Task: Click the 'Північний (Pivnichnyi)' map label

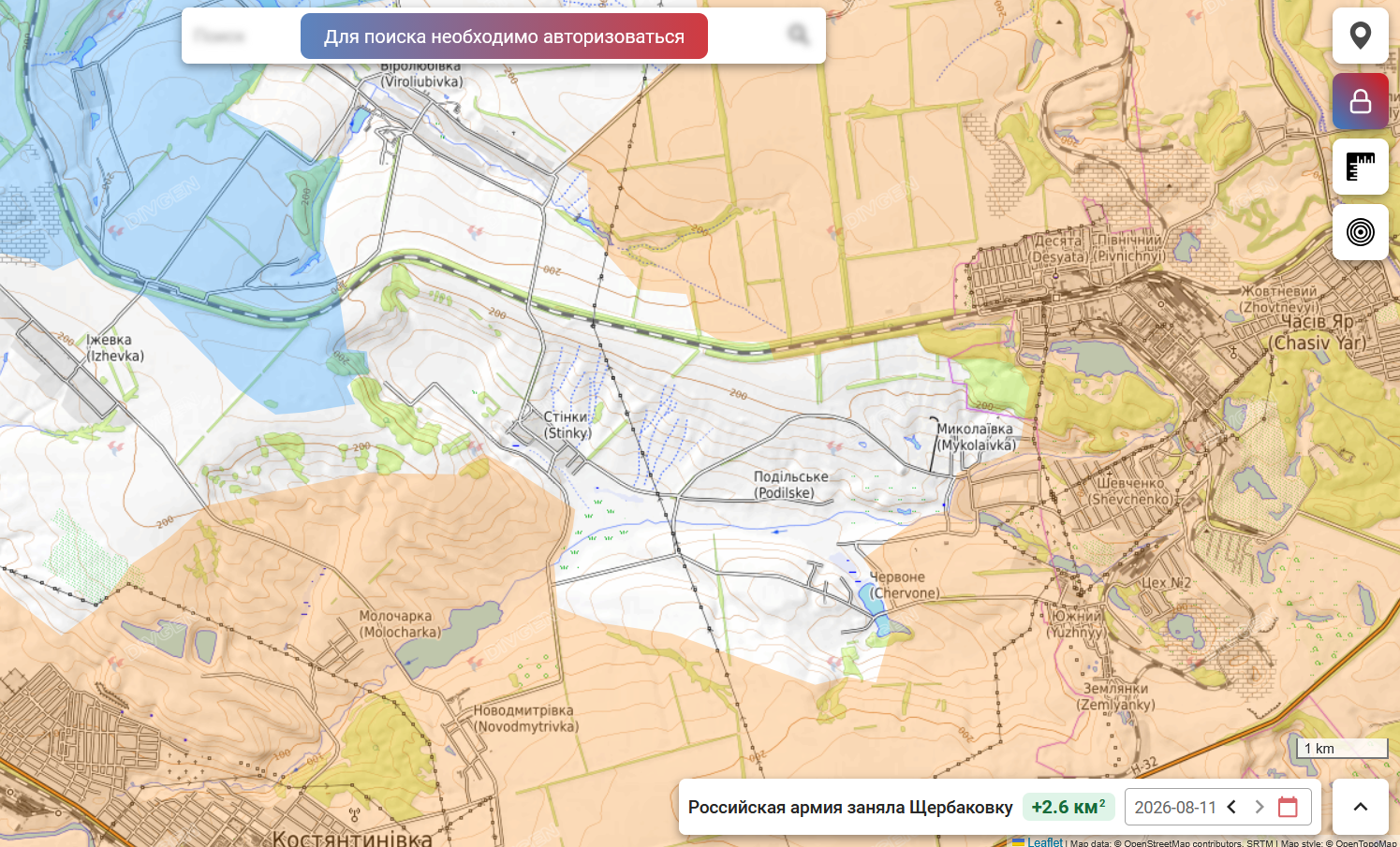Action: [1130, 248]
